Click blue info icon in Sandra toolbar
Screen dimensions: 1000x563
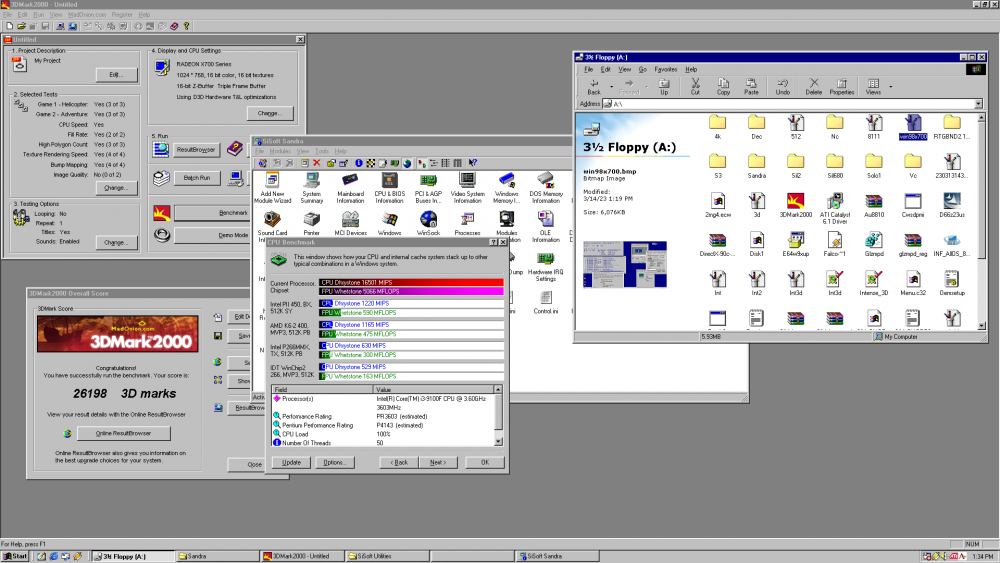point(358,163)
